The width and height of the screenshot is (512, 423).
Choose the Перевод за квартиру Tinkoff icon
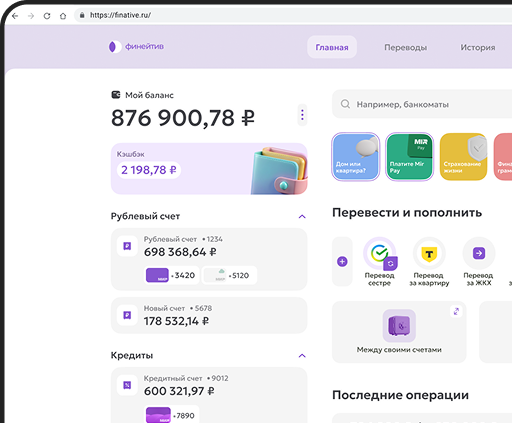429,253
